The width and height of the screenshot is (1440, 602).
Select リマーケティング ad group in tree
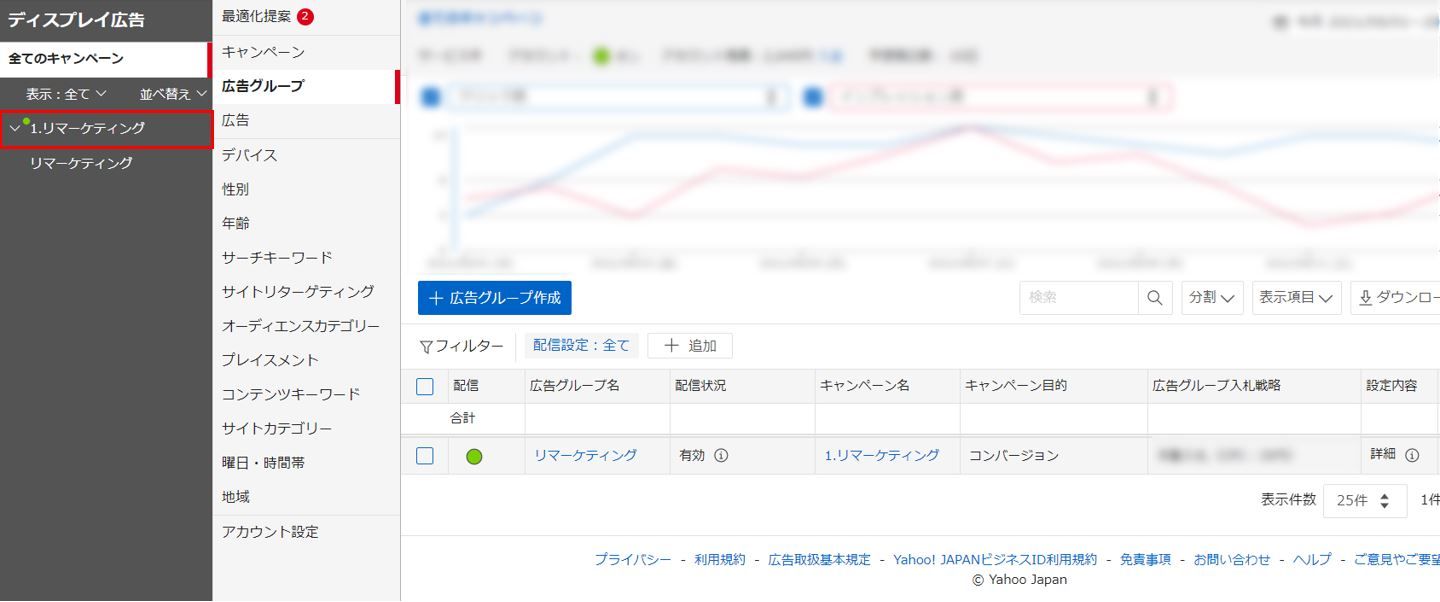coord(81,163)
